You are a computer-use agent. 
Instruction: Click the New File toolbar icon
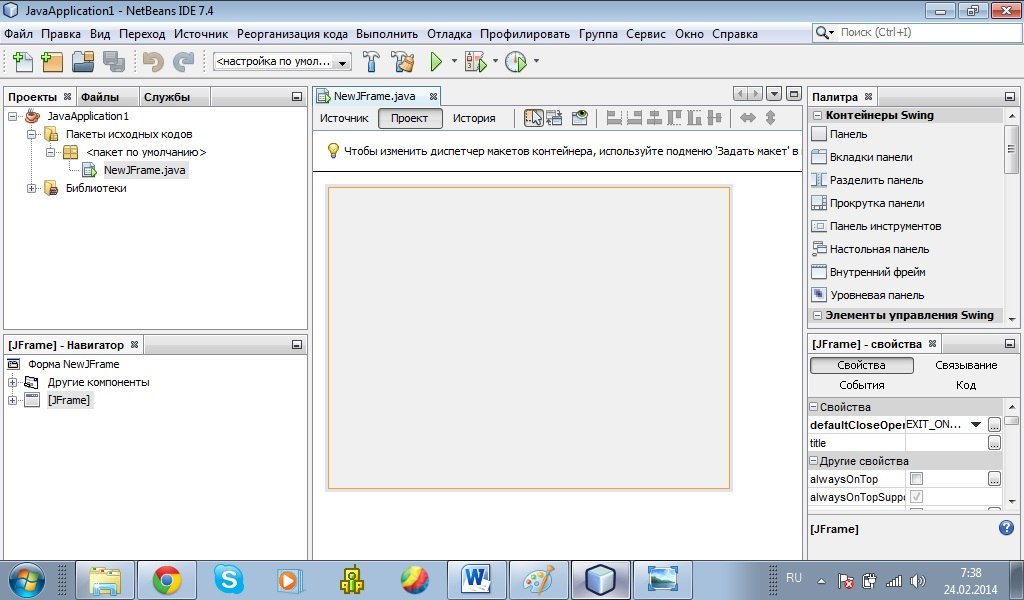(23, 61)
